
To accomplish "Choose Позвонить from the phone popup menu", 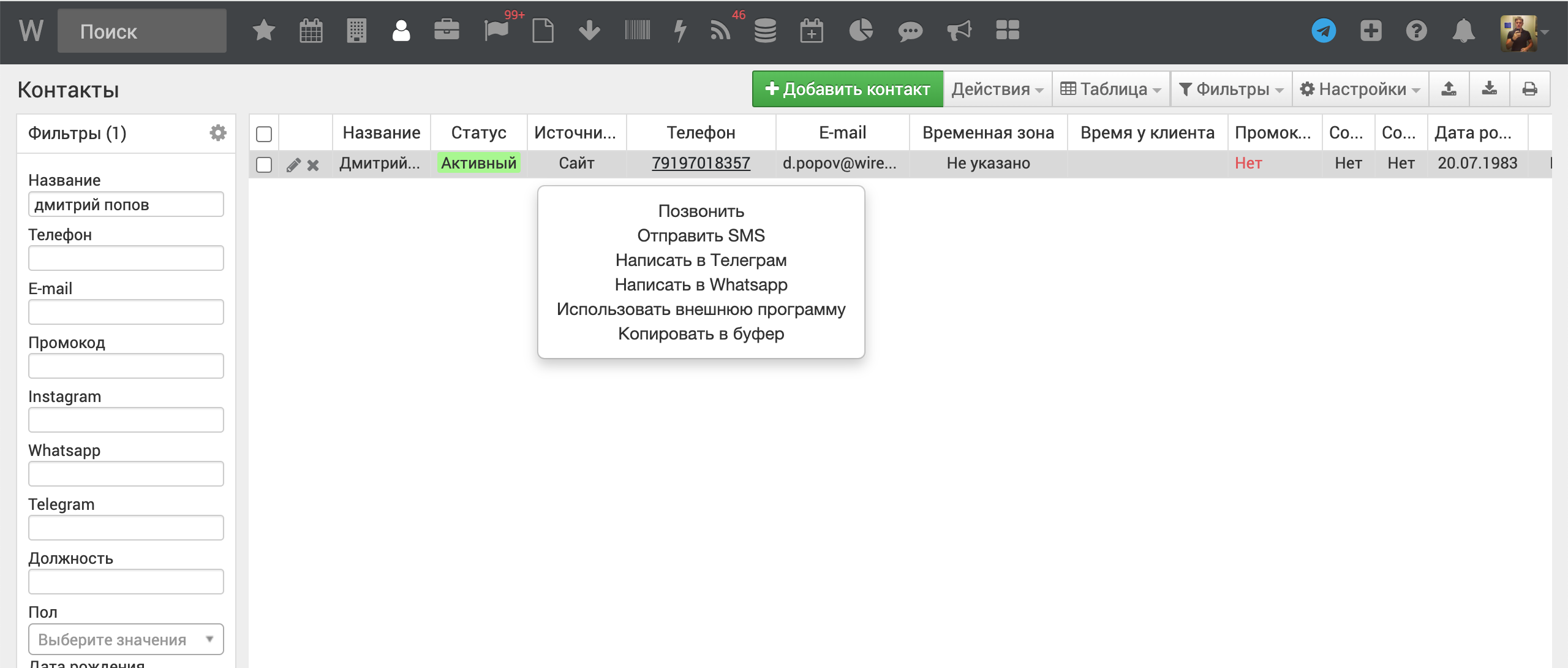I will pos(701,211).
